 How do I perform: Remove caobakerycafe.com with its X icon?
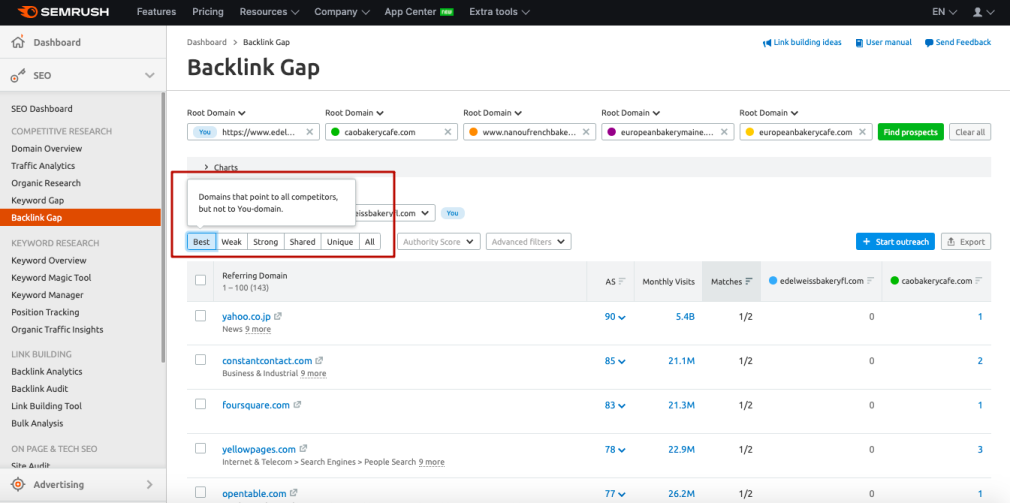(x=447, y=132)
